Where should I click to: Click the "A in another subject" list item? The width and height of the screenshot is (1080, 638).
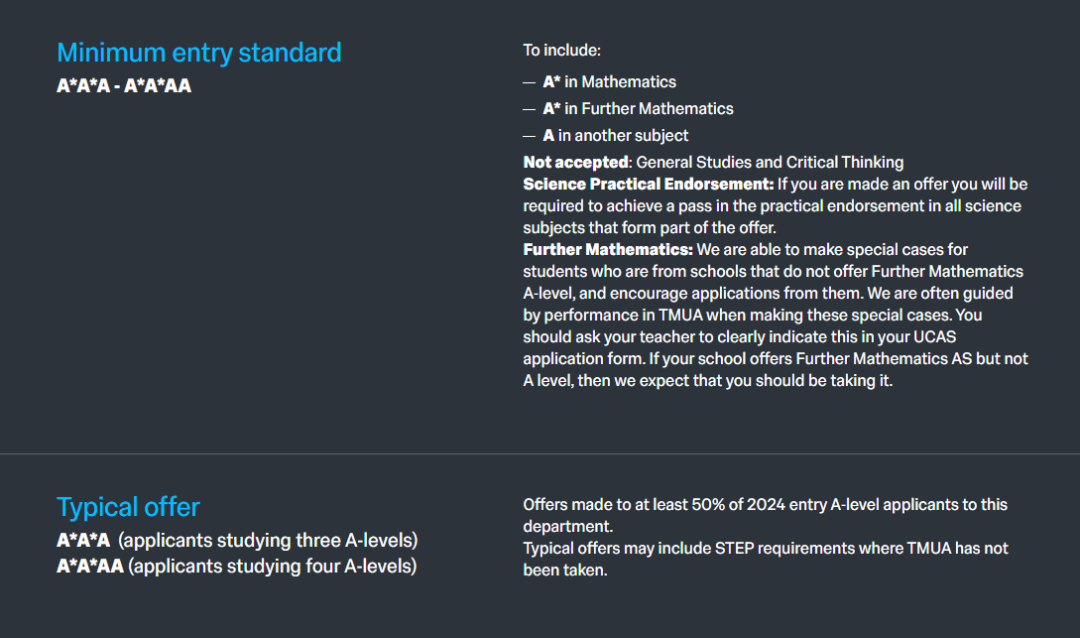615,136
